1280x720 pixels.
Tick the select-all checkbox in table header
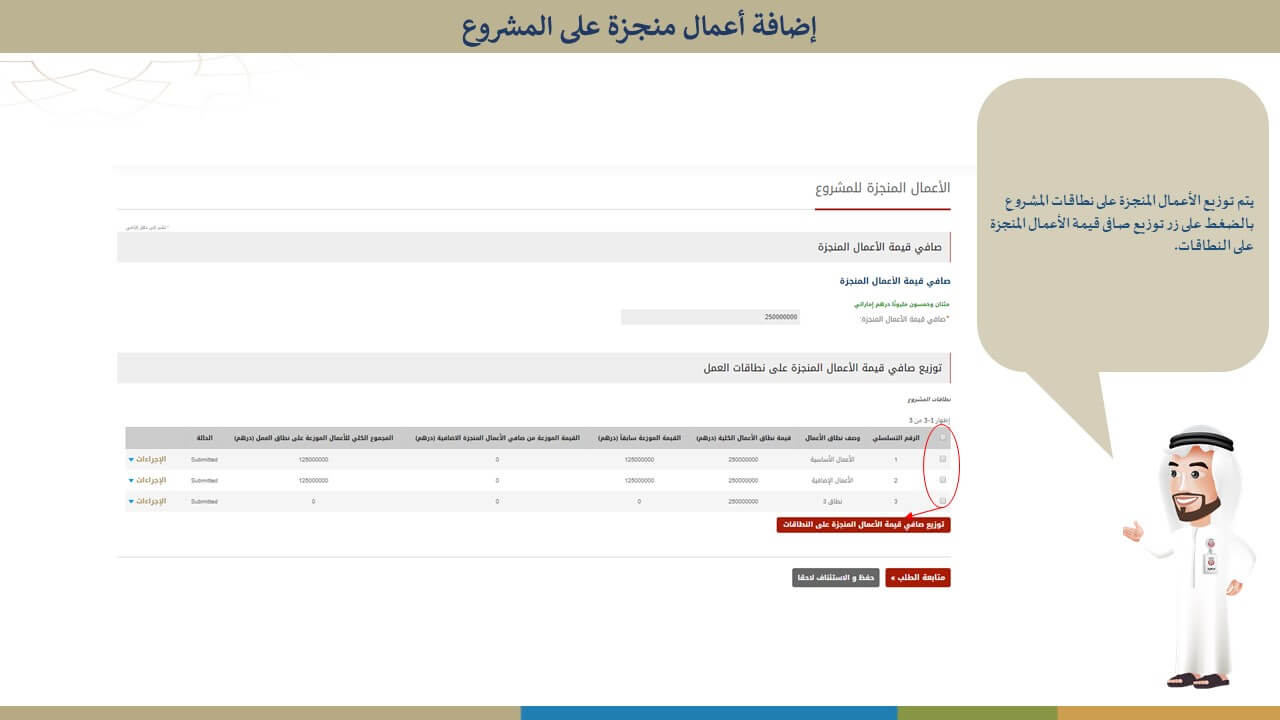point(942,438)
